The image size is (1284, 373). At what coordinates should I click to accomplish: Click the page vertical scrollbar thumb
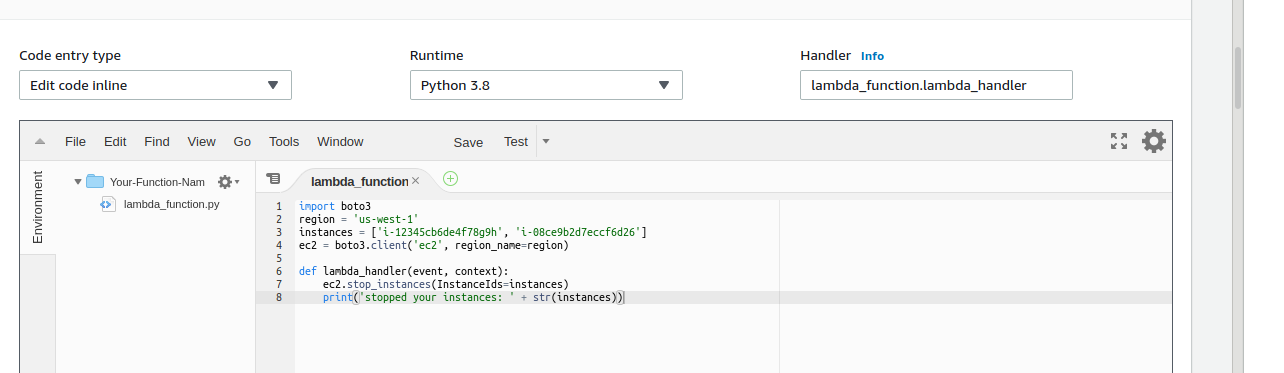click(x=1238, y=78)
